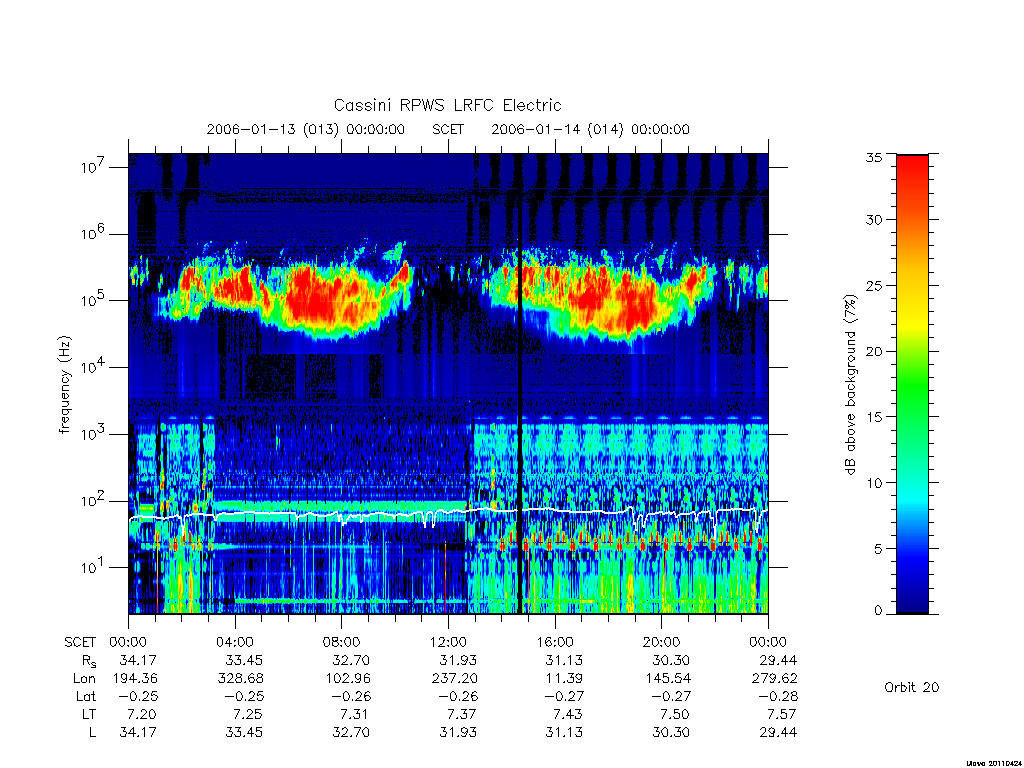
Task: Click the "dB above background (7%)" label
Action: pos(850,385)
